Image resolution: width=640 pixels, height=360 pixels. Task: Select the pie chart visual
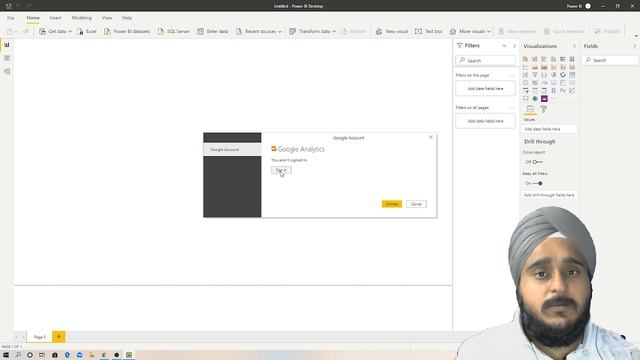[553, 75]
